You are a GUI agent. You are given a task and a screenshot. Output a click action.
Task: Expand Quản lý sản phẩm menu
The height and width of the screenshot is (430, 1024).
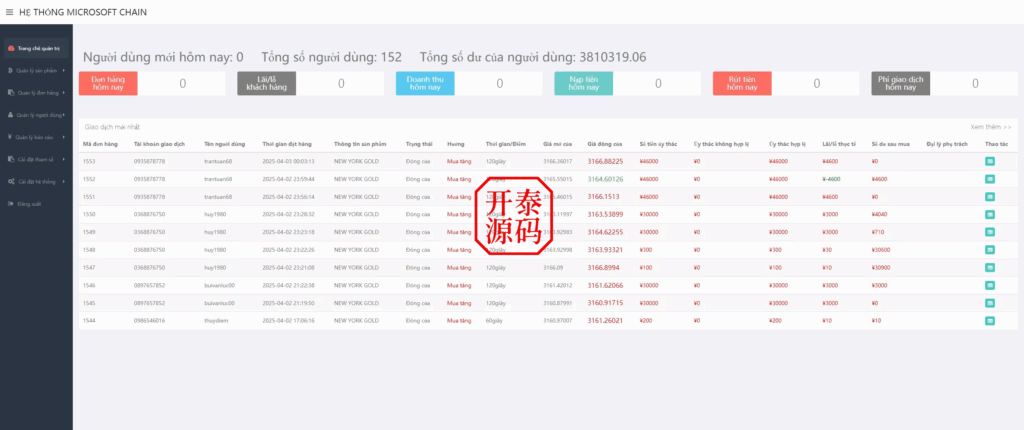[37, 71]
